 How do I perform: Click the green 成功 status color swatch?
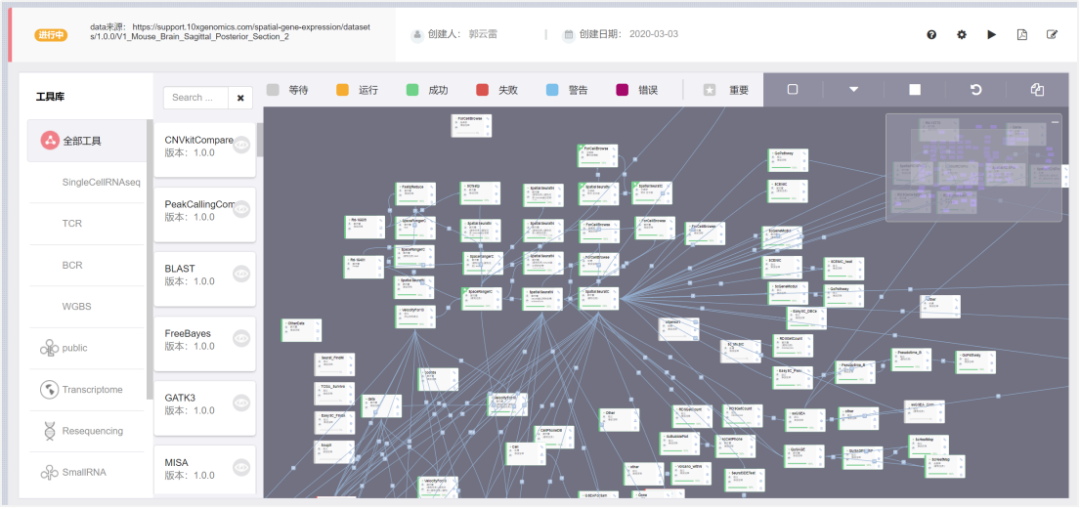click(412, 90)
